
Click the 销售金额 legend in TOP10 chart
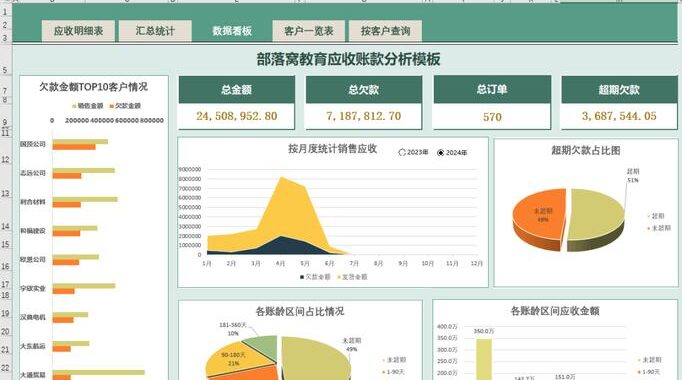87,106
